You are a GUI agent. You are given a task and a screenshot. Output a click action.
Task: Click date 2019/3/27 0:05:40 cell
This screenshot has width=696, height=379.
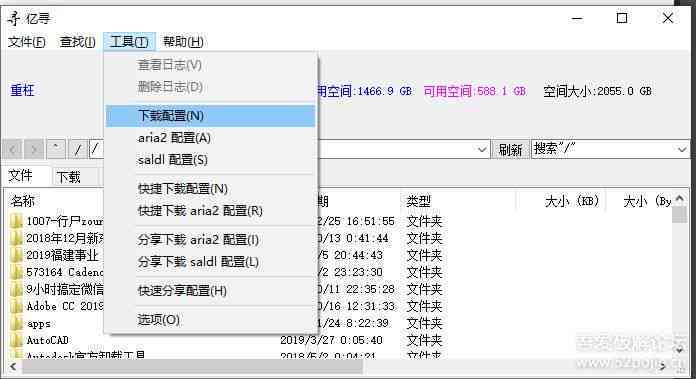(x=331, y=340)
